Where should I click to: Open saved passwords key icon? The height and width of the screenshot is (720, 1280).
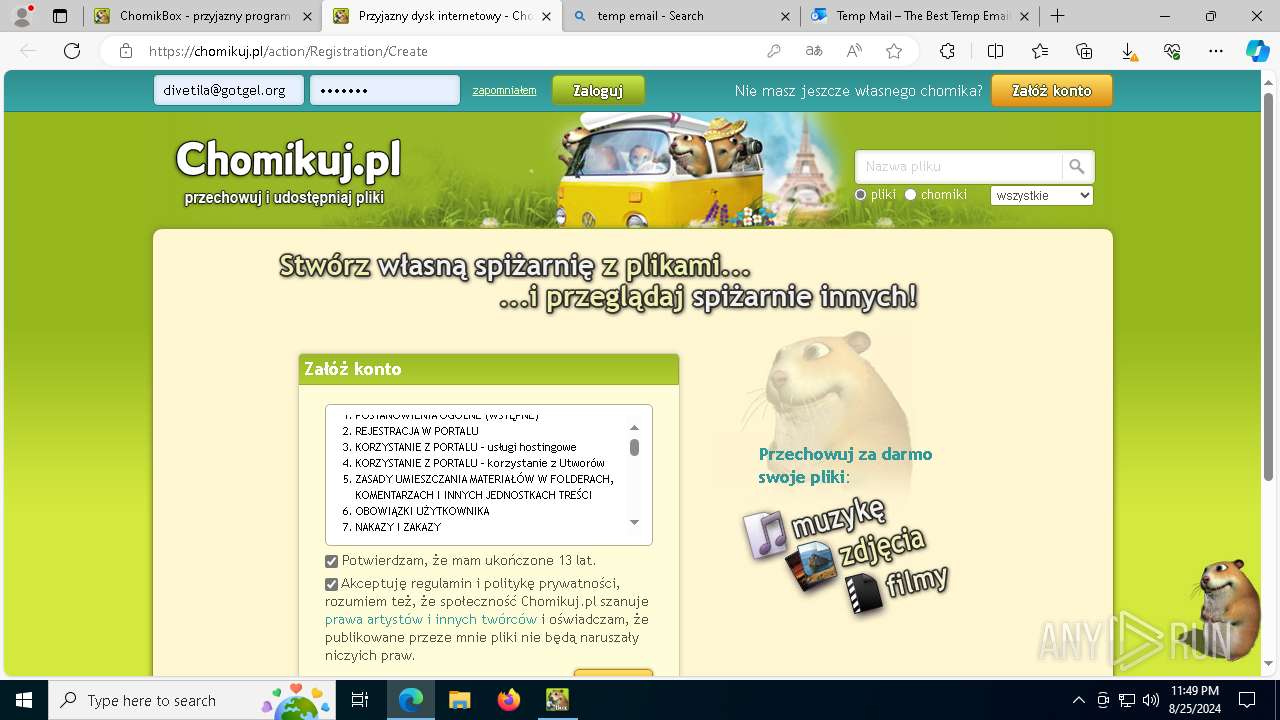(x=774, y=51)
